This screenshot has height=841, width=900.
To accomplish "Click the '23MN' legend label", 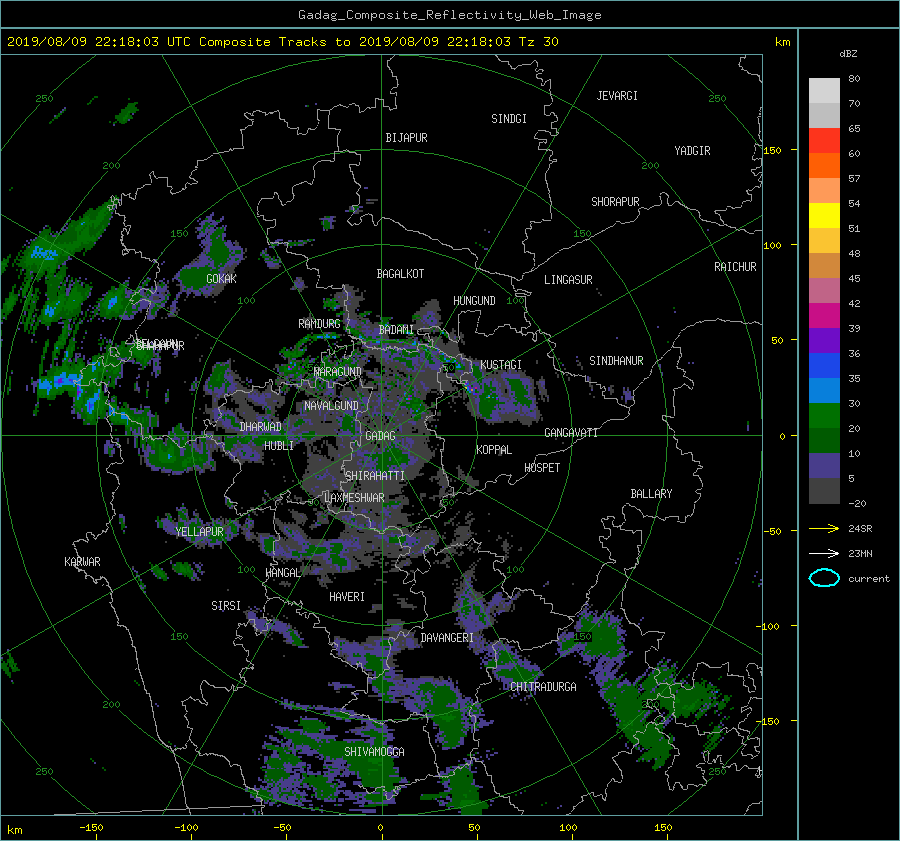I will (860, 553).
